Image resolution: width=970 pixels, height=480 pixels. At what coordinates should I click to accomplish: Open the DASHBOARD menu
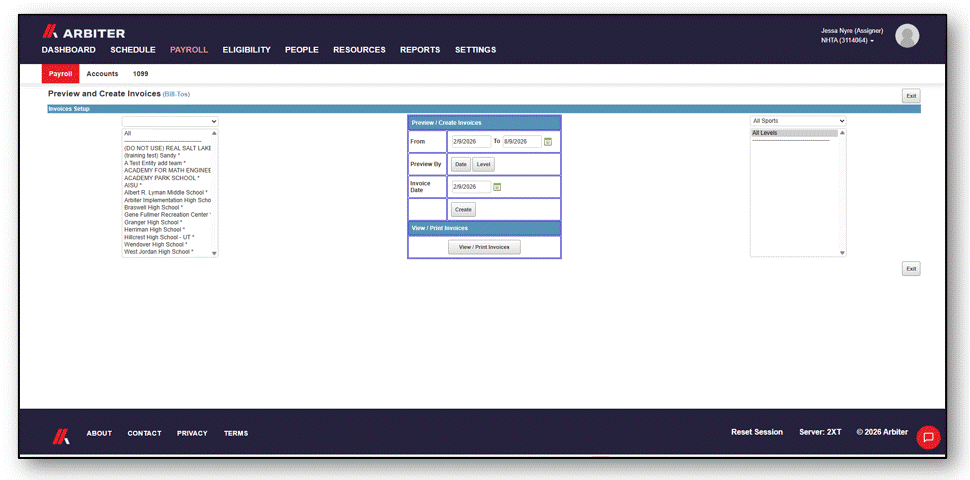click(69, 50)
